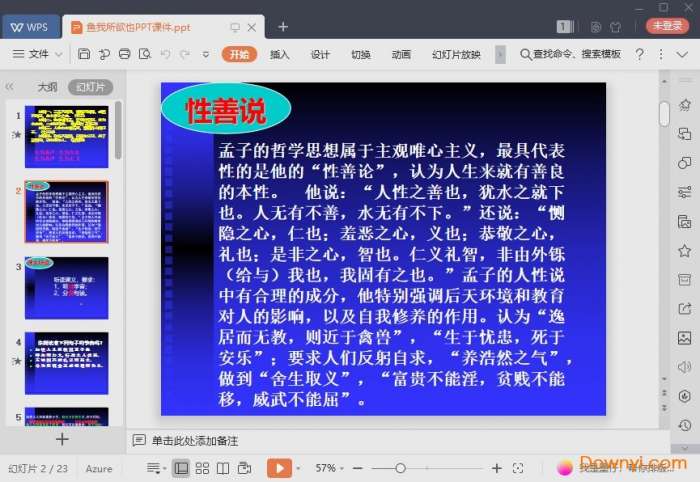Open the share icon in right sidebar

[x=684, y=309]
